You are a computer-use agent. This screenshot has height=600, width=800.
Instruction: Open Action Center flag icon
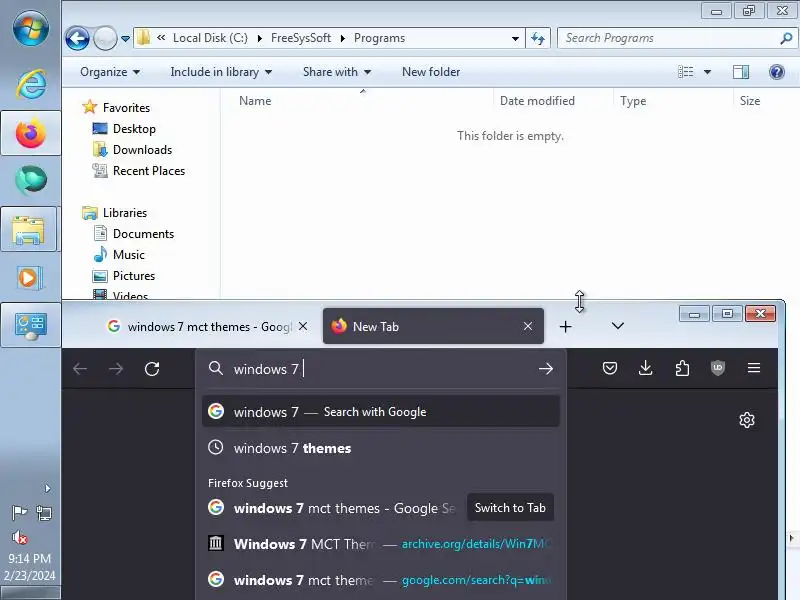pyautogui.click(x=19, y=512)
